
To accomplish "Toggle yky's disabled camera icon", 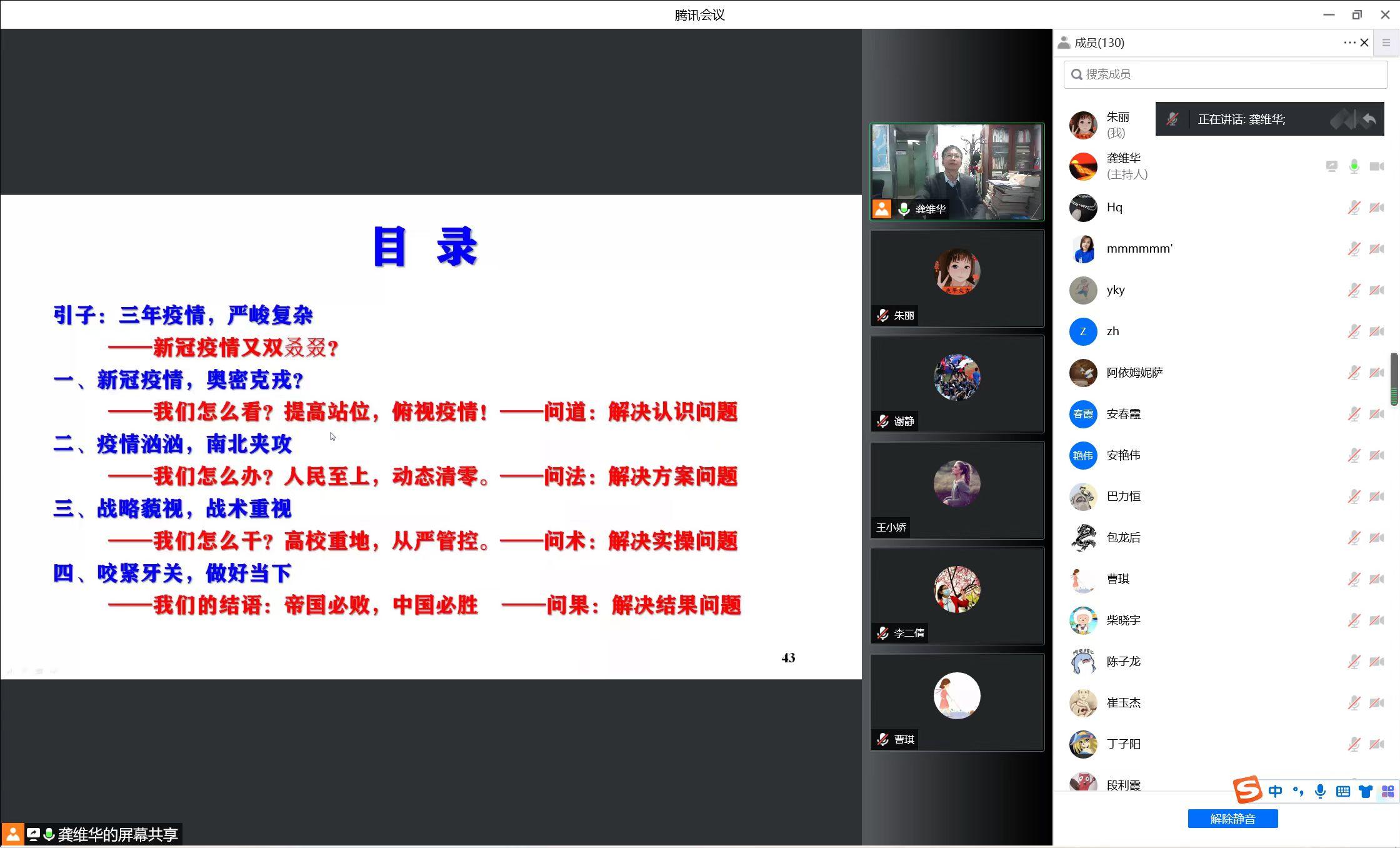I will click(1376, 290).
